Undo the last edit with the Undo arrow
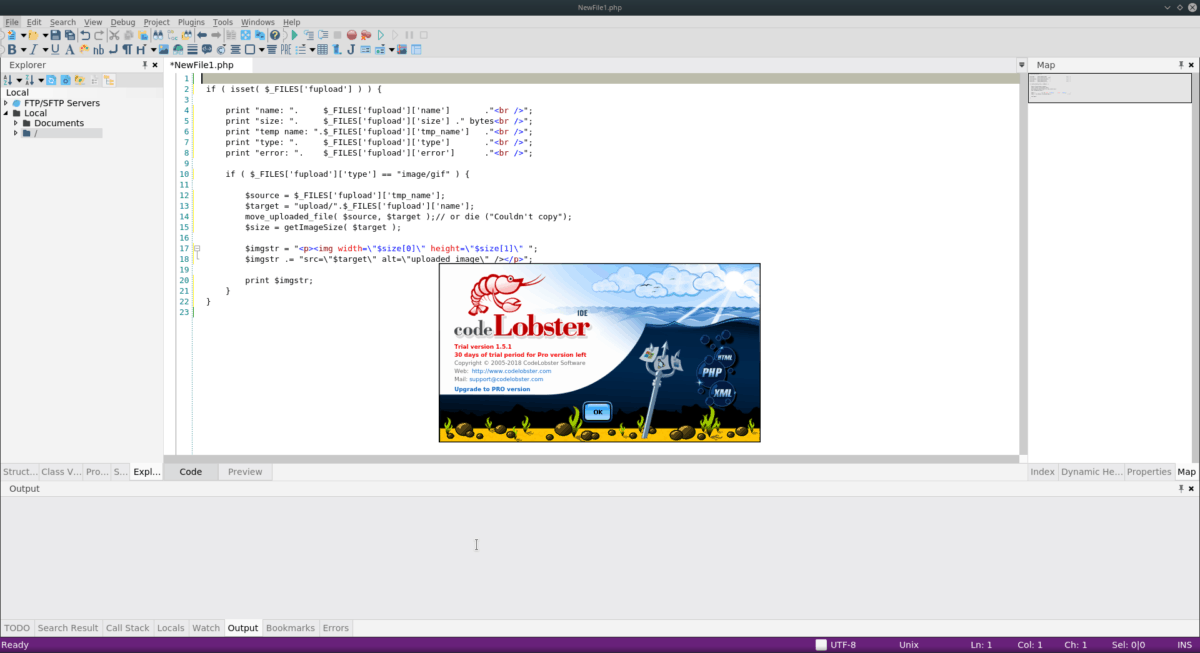This screenshot has height=653, width=1200. [83, 34]
